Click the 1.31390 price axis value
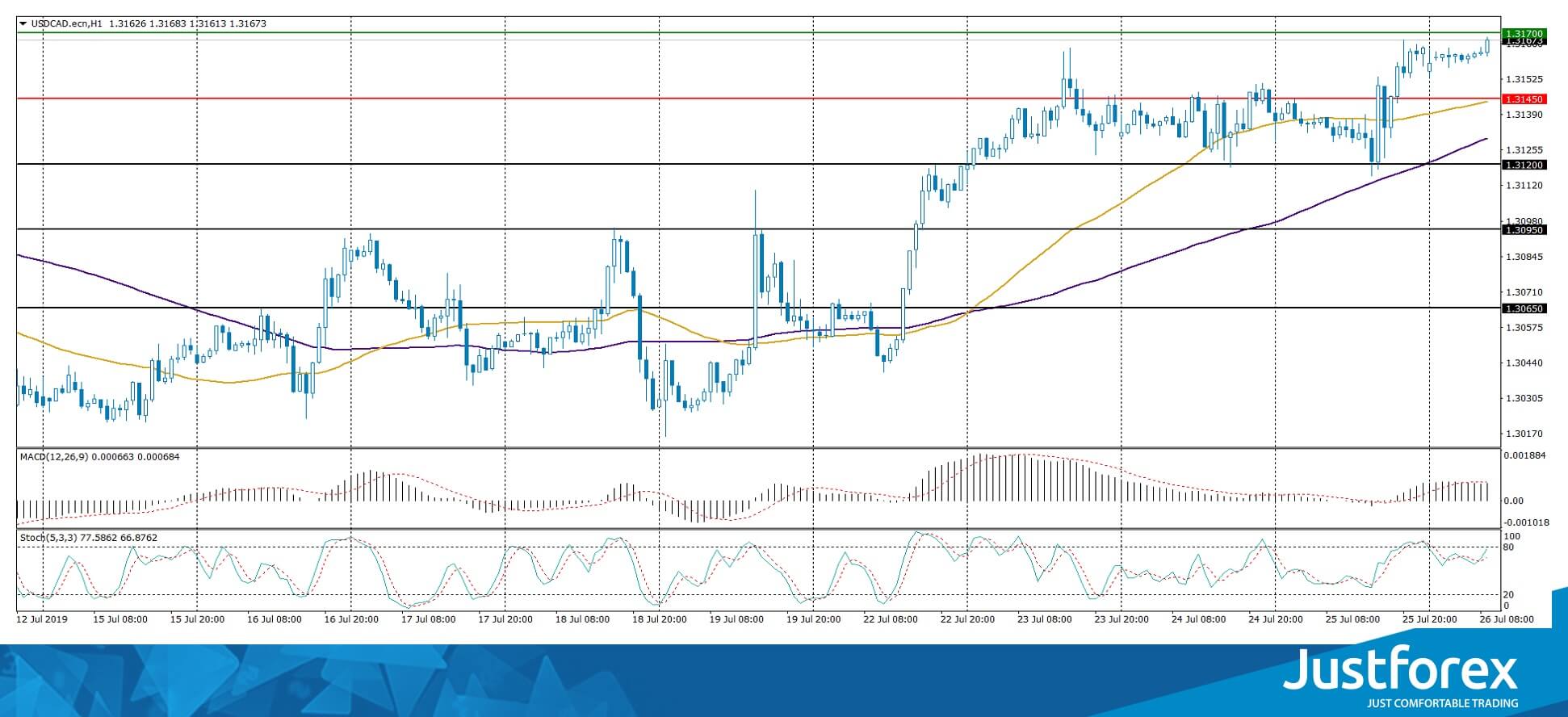Screen dimensions: 1568x717 click(x=1524, y=115)
